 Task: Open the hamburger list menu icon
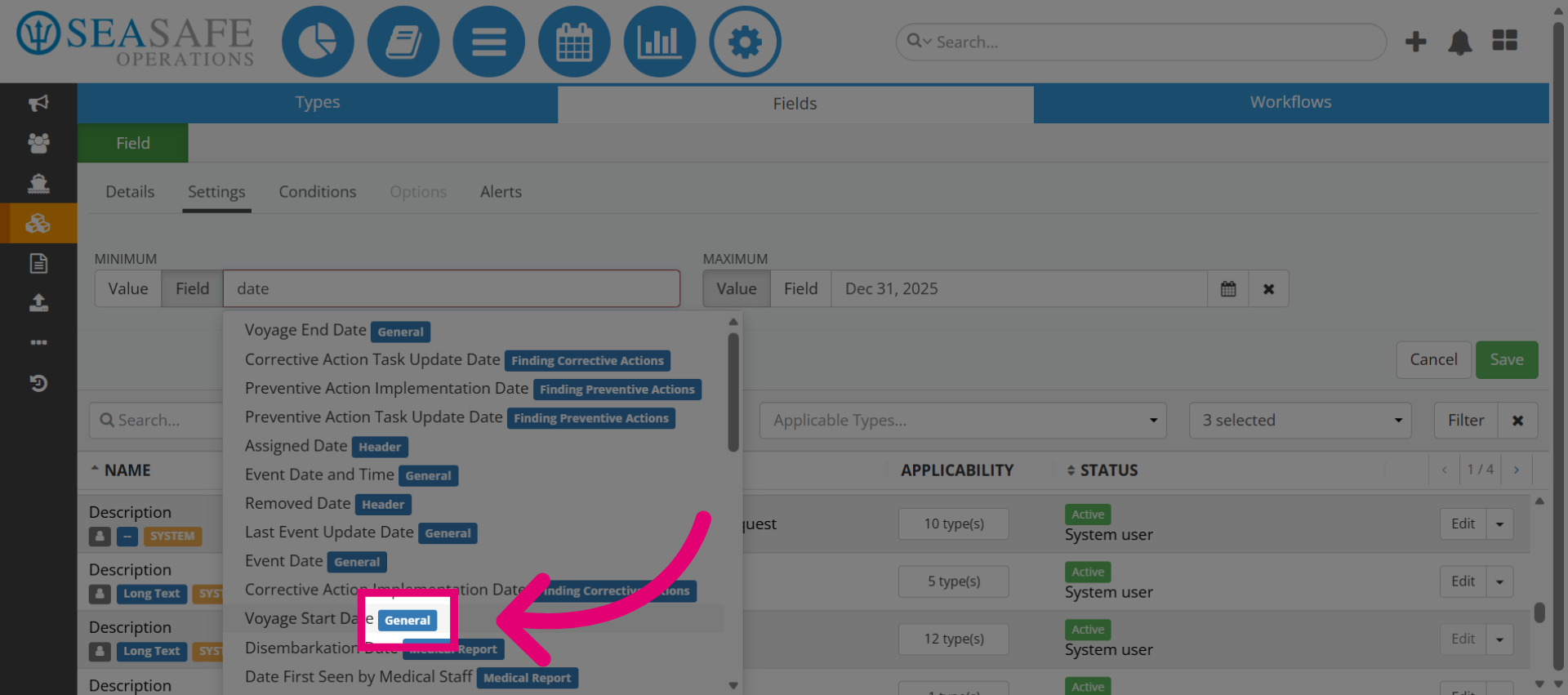tap(488, 42)
